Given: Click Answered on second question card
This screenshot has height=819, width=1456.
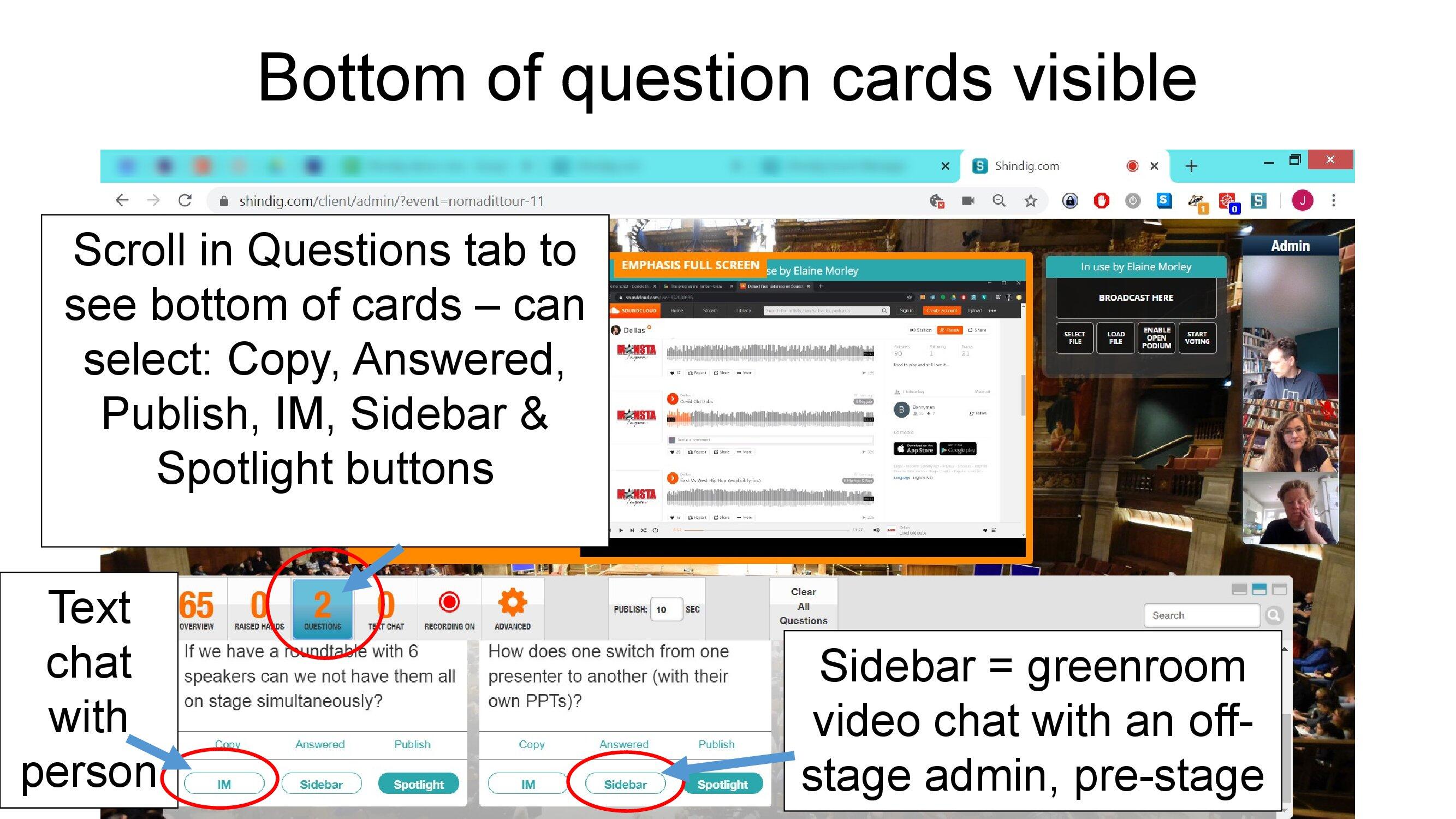Looking at the screenshot, I should click(622, 744).
